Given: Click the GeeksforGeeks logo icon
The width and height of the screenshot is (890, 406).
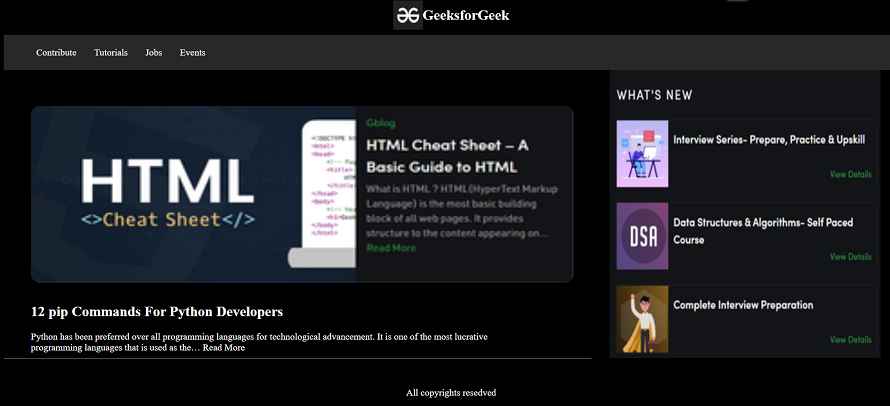Looking at the screenshot, I should [408, 15].
